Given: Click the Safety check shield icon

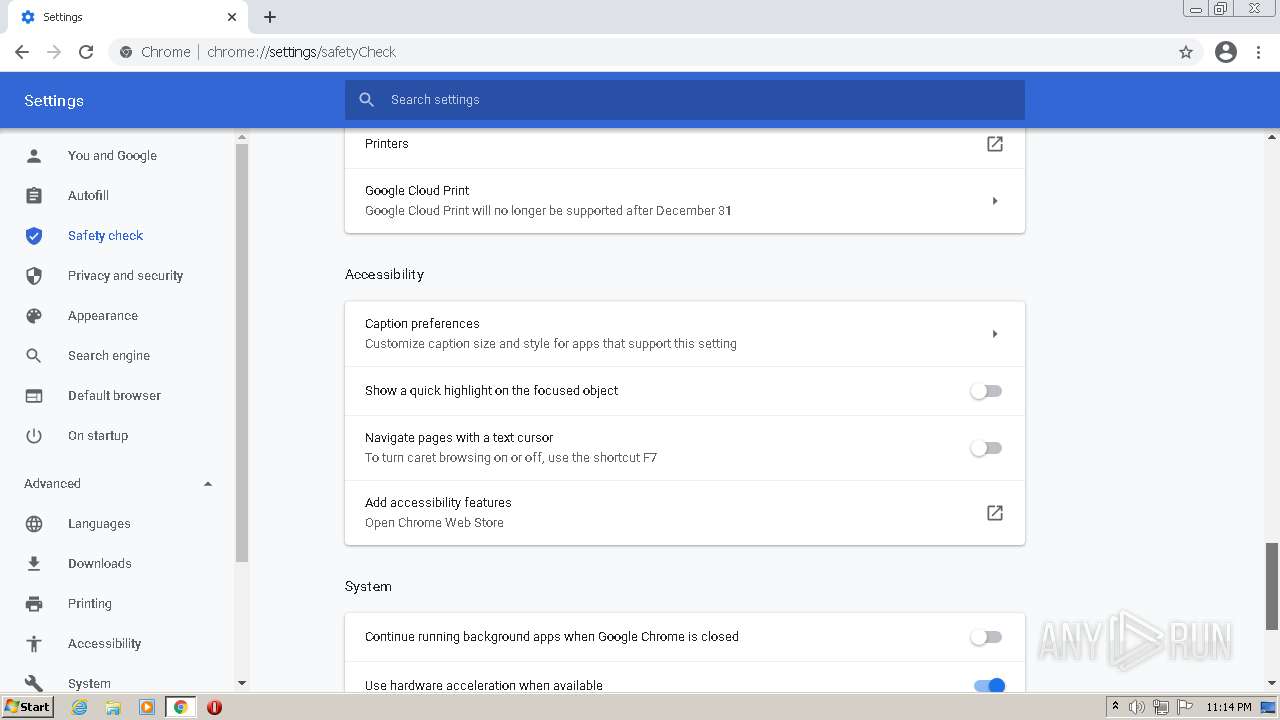Looking at the screenshot, I should point(34,236).
